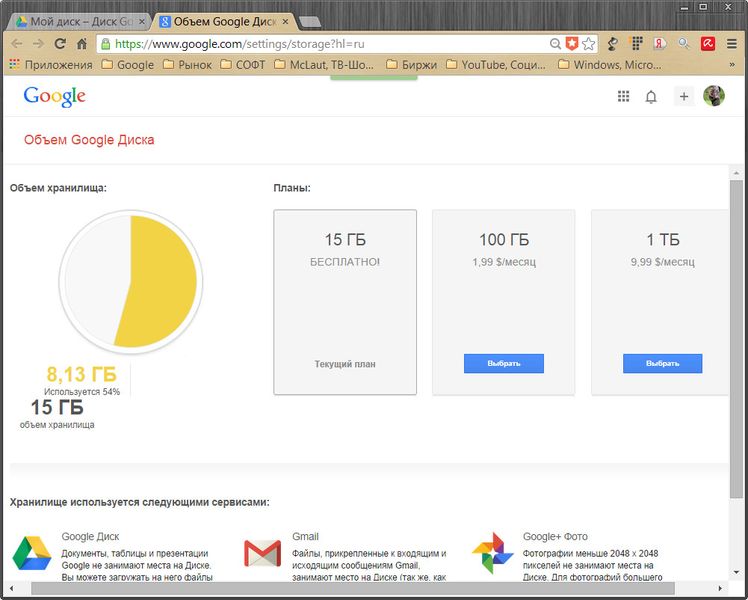This screenshot has width=748, height=600.
Task: Click the storage usage pie chart
Action: tap(131, 281)
